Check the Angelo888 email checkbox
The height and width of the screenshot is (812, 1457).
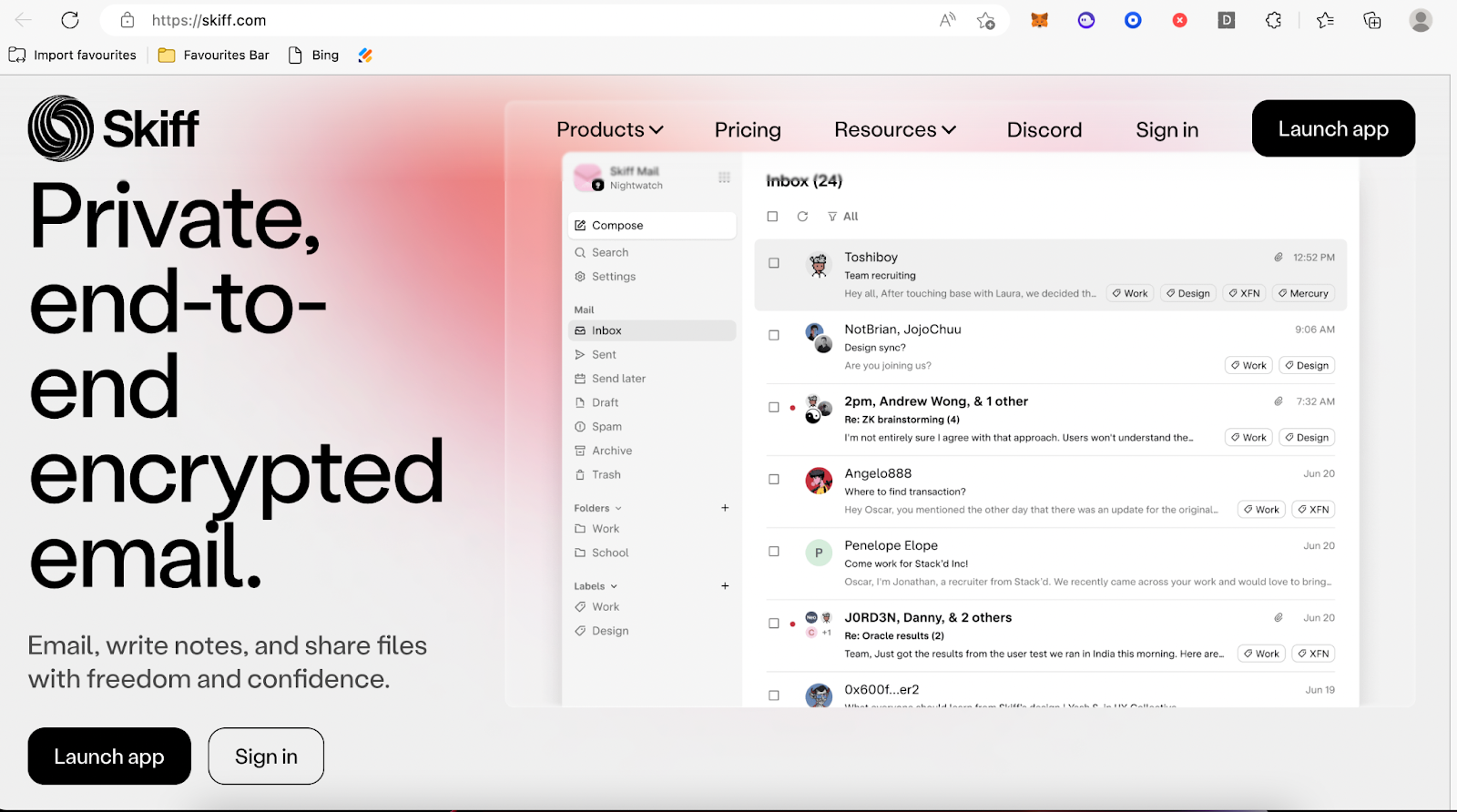774,479
